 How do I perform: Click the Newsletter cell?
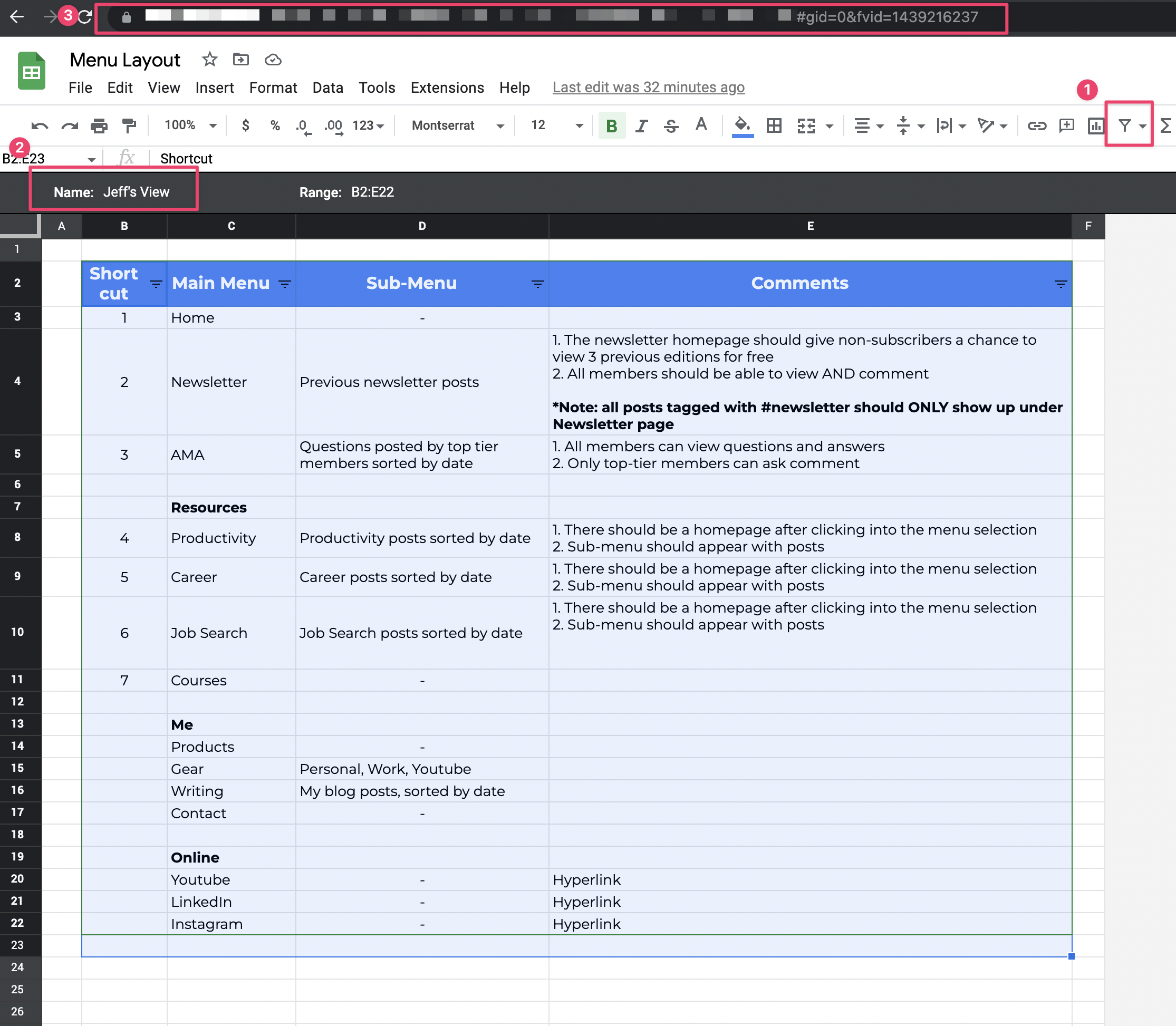[232, 382]
